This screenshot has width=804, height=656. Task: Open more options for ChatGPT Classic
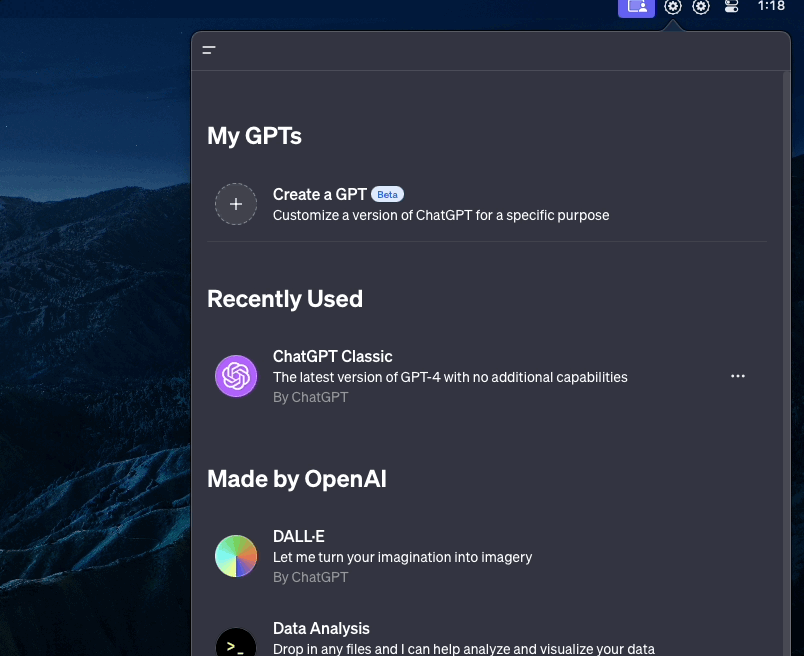738,376
